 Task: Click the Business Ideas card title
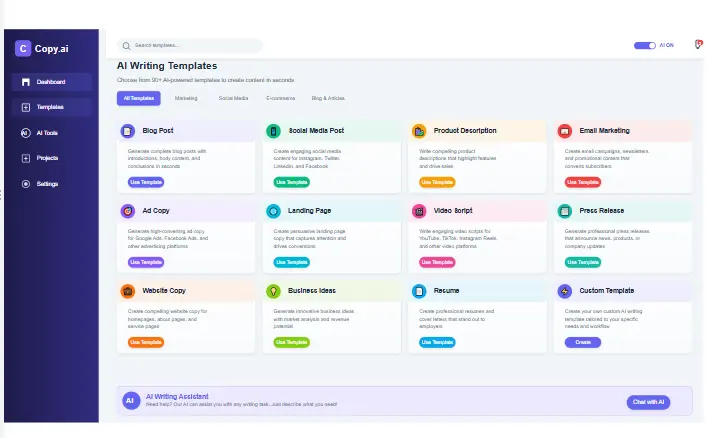click(x=311, y=290)
